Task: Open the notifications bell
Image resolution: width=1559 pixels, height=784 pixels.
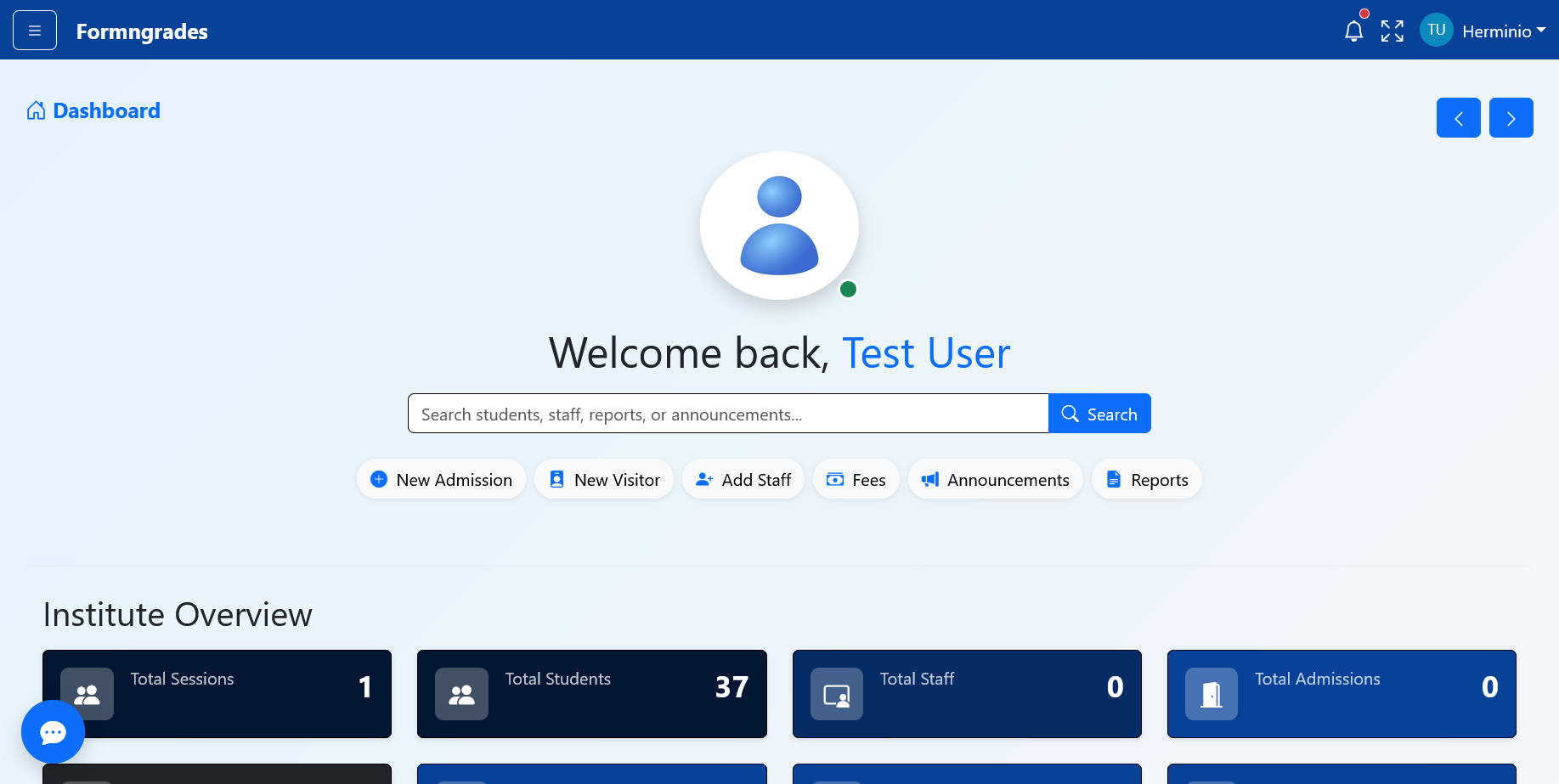Action: [x=1353, y=31]
